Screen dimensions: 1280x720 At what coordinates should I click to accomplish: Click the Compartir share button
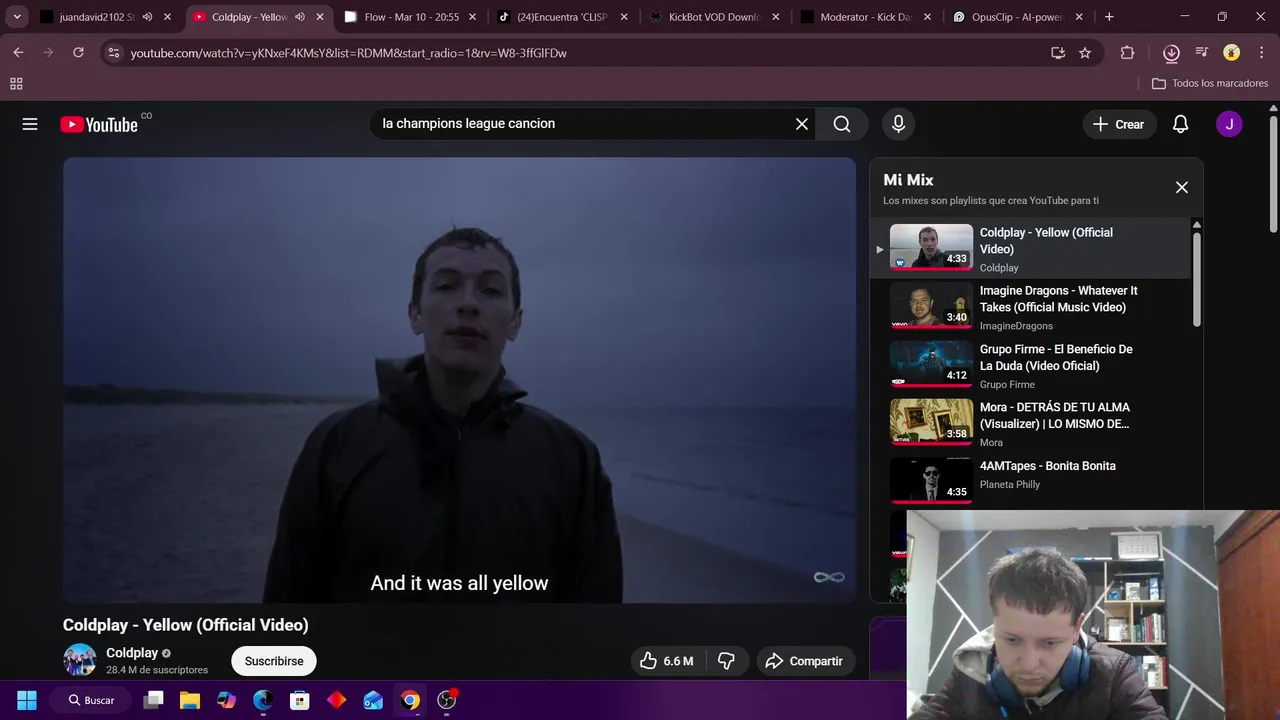[x=805, y=661]
